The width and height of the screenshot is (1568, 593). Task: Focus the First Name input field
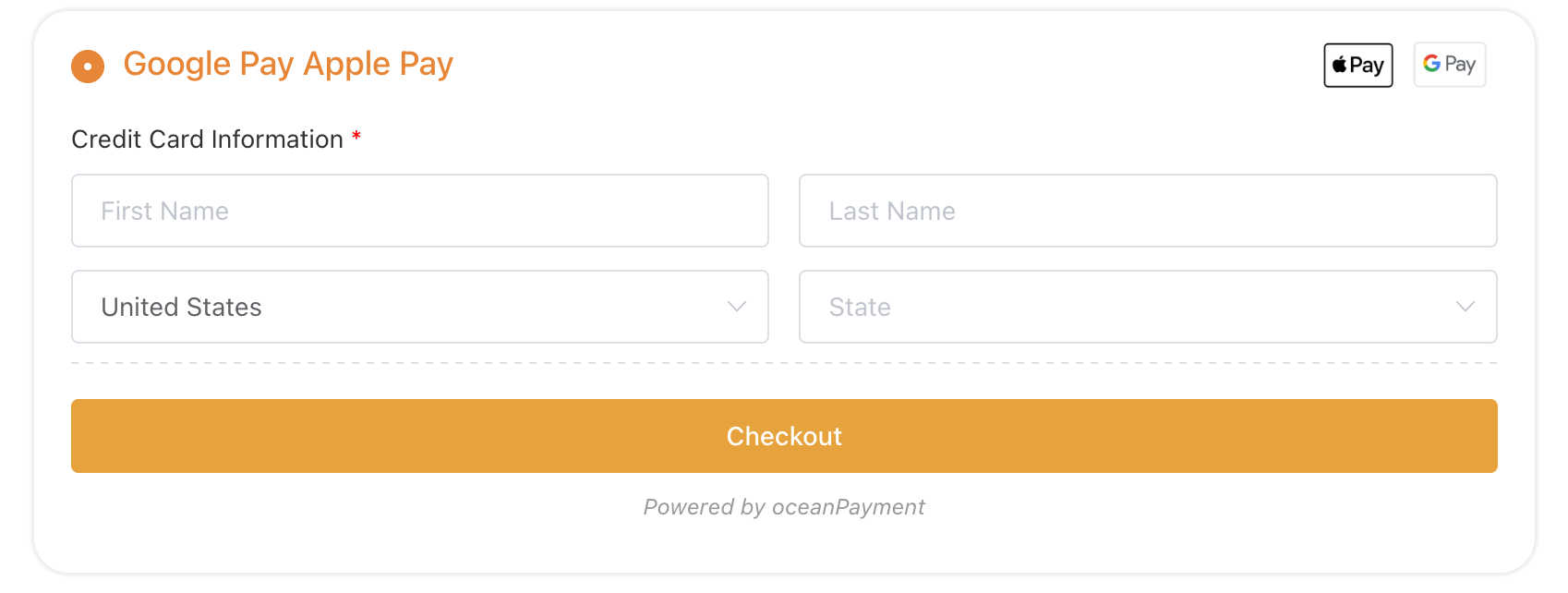[420, 211]
